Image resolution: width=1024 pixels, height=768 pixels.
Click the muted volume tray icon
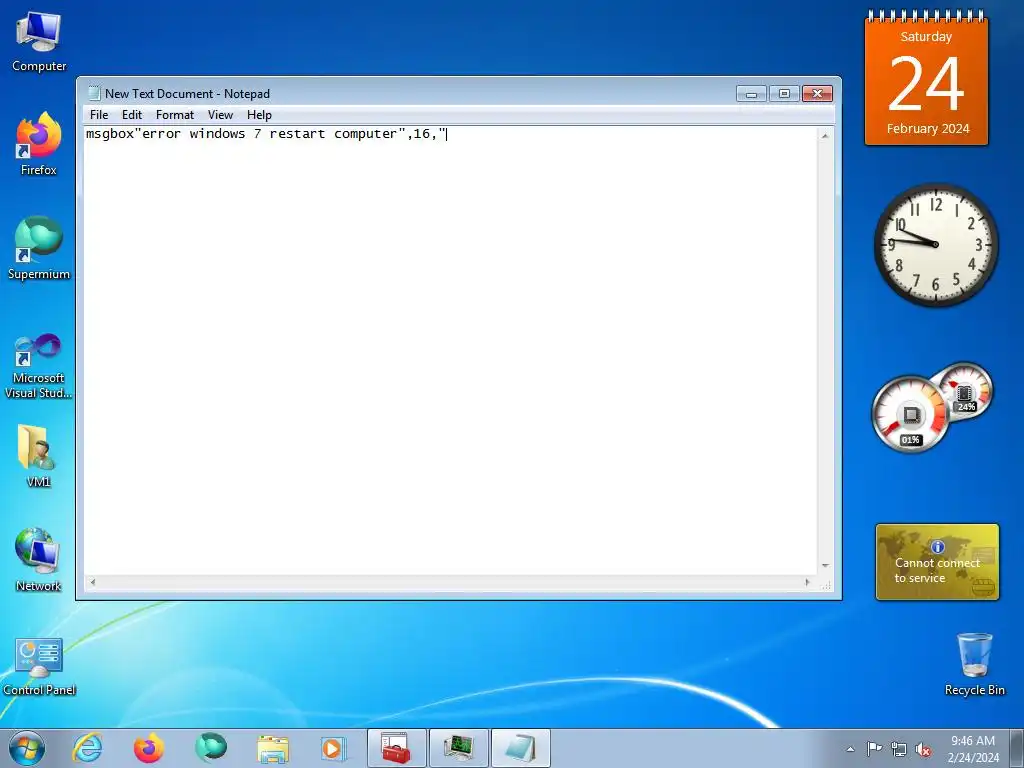click(923, 749)
